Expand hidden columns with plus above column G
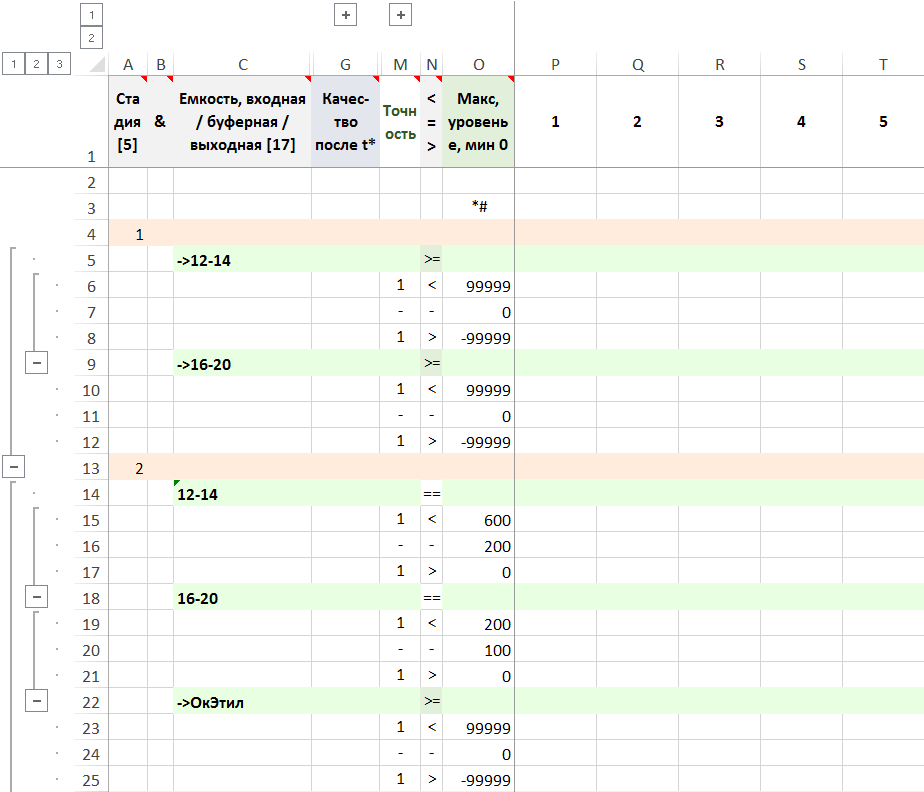This screenshot has width=924, height=792. coord(345,15)
